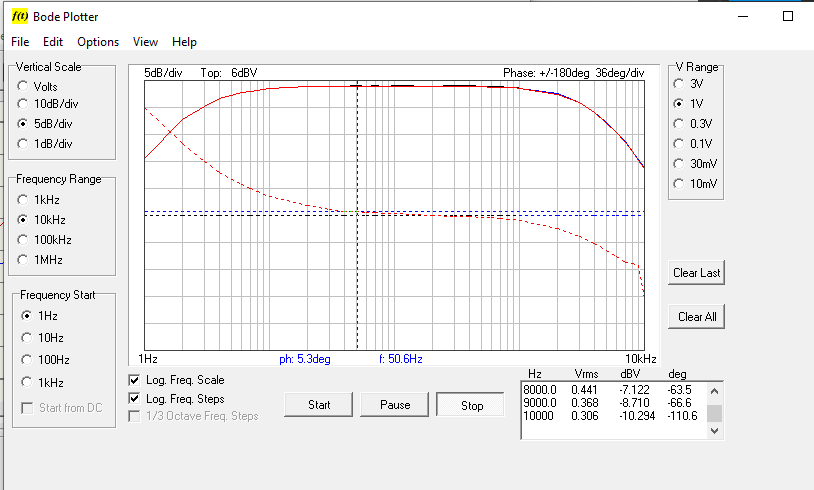Select 1dB/div vertical scale
This screenshot has height=490, width=814.
point(22,143)
